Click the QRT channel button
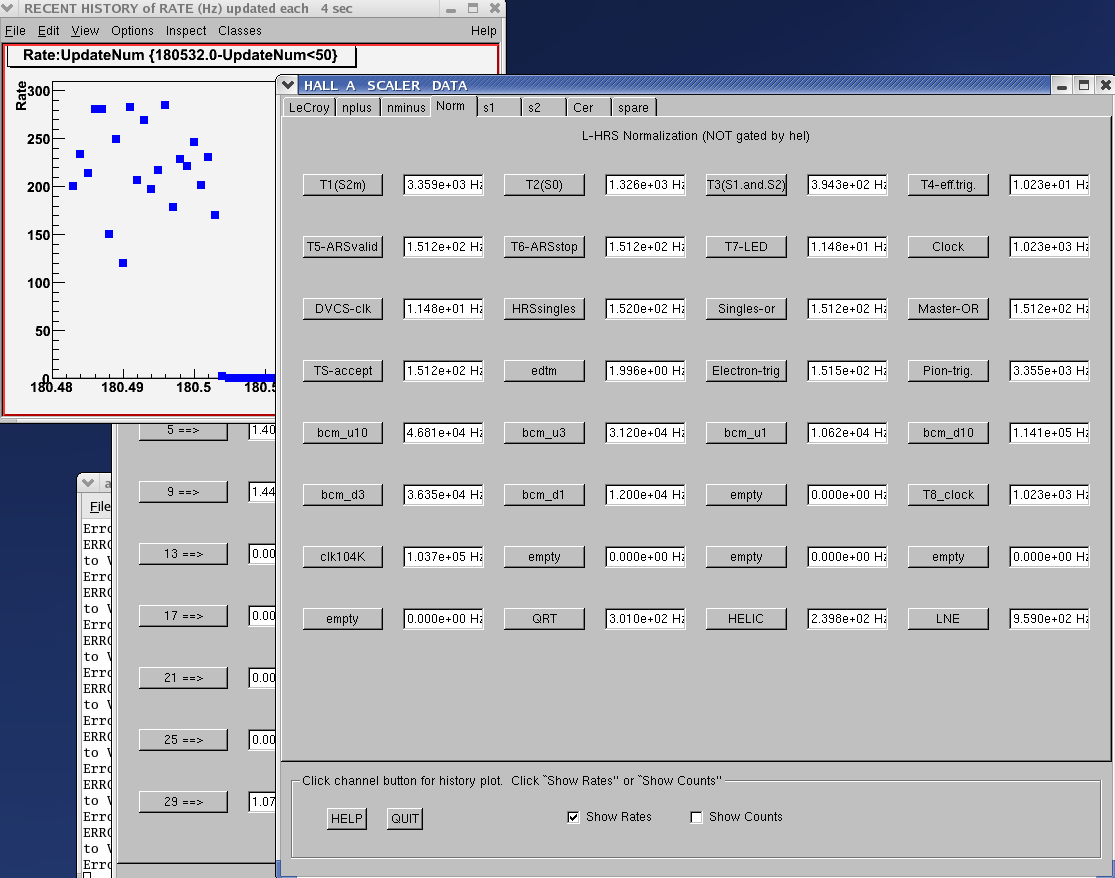1115x878 pixels. [x=544, y=619]
